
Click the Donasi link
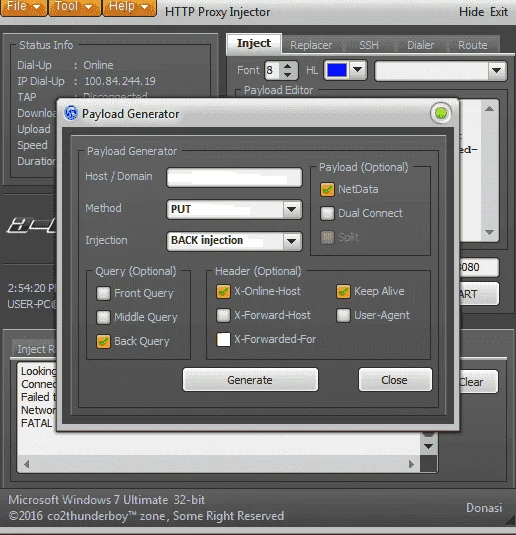[484, 508]
